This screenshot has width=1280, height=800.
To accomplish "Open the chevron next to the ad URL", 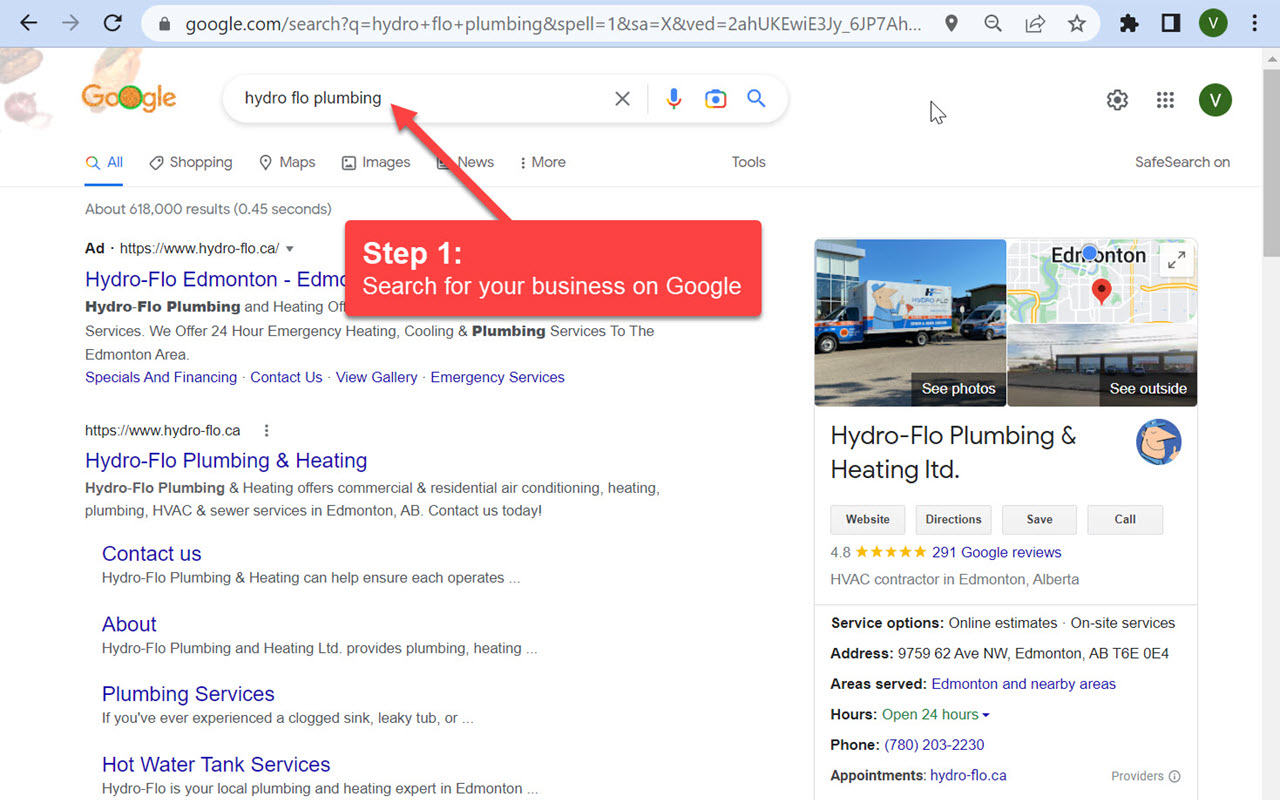I will tap(289, 248).
